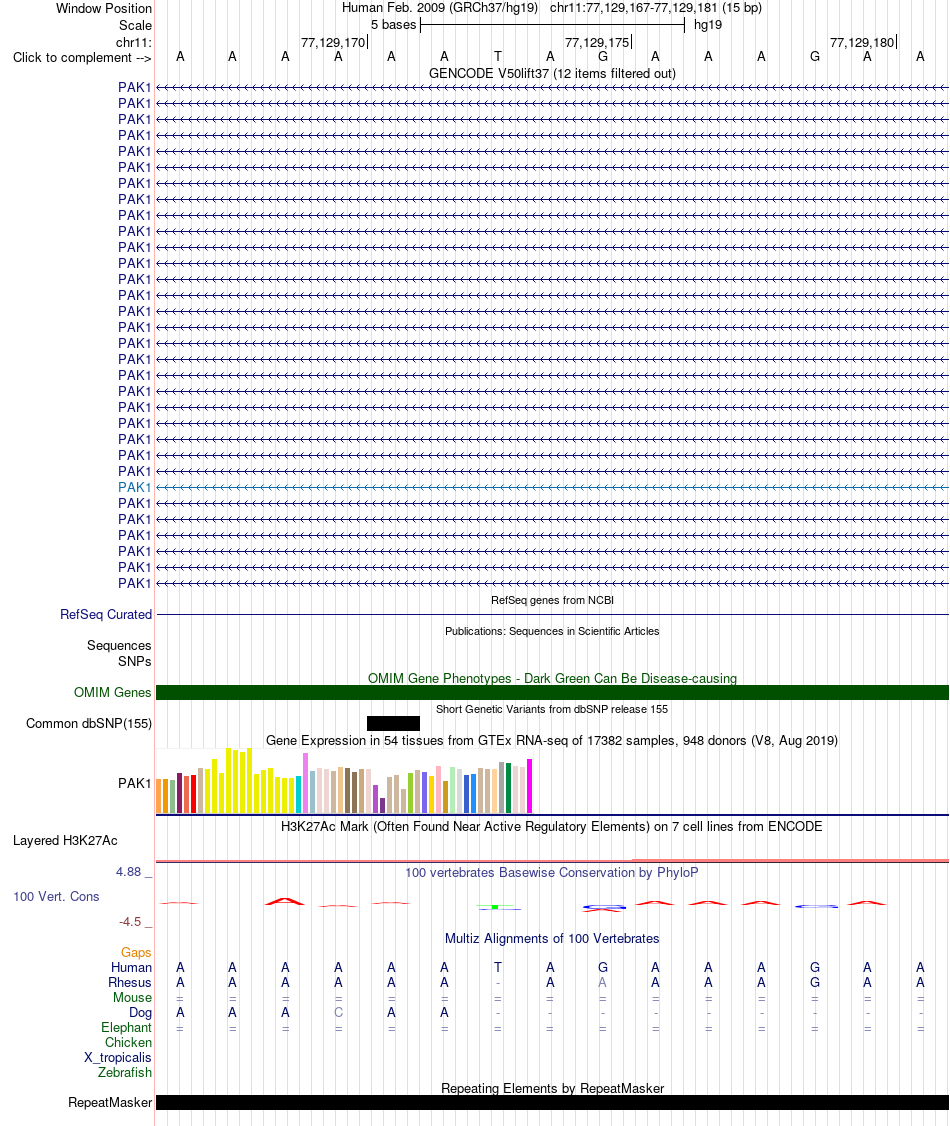This screenshot has width=950, height=1126.
Task: Click the C base in Dog row
Action: 338,1013
